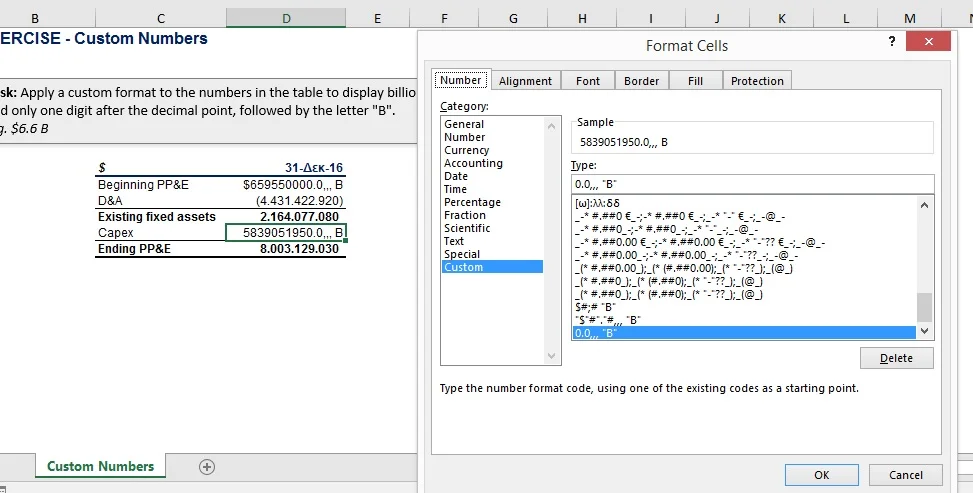The height and width of the screenshot is (493, 973).
Task: Go to the Border tab
Action: click(x=641, y=81)
